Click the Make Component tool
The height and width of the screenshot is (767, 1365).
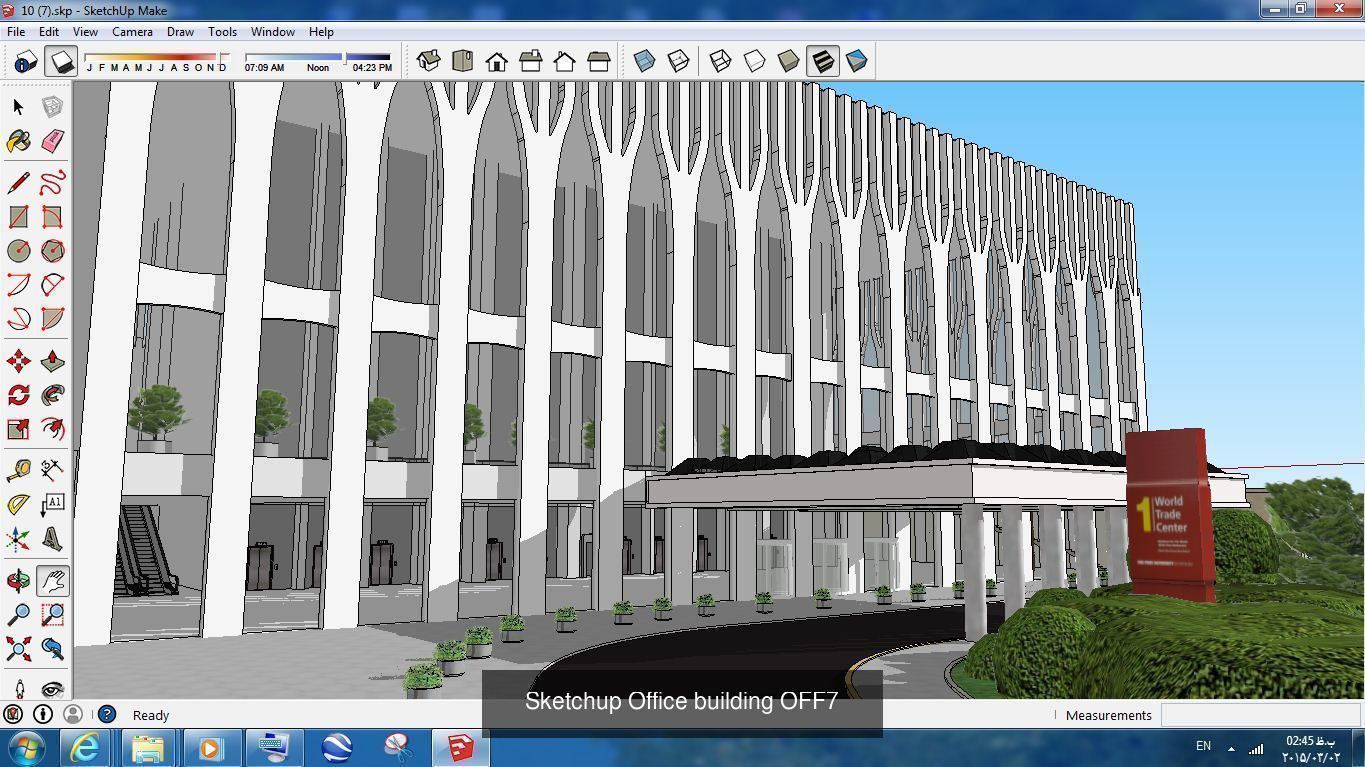[x=52, y=107]
